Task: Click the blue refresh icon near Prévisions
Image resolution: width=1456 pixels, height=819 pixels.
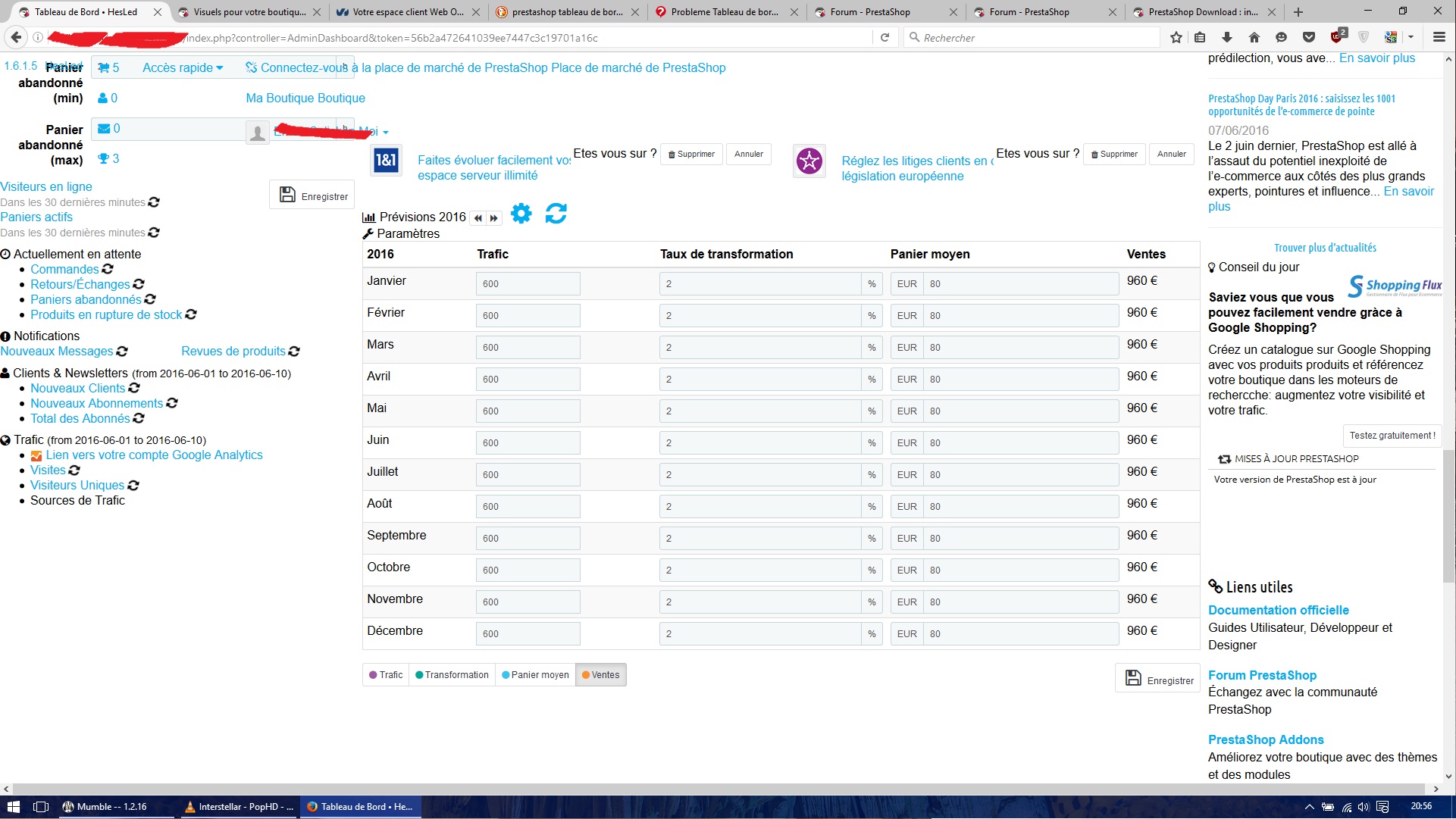Action: click(x=556, y=214)
